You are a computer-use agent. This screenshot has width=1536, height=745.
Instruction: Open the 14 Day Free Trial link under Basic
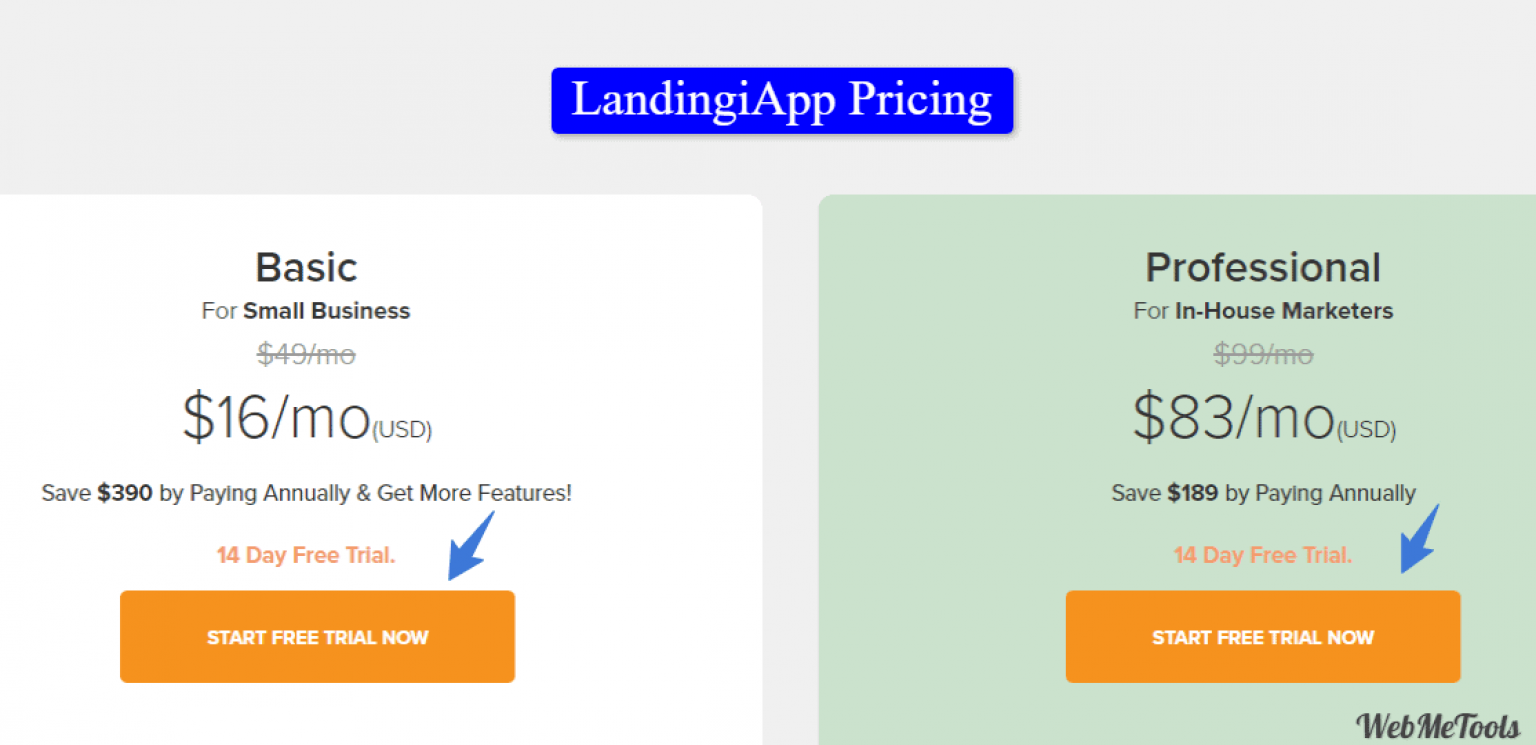[306, 554]
